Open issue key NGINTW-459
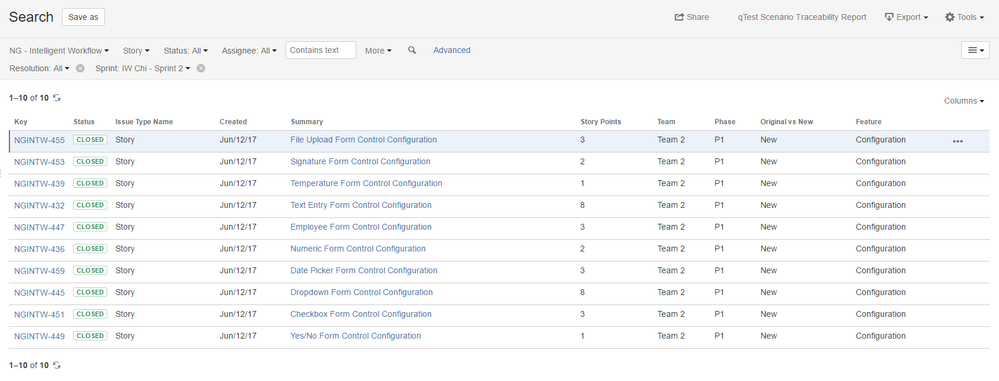Image resolution: width=999 pixels, height=381 pixels. [x=40, y=271]
